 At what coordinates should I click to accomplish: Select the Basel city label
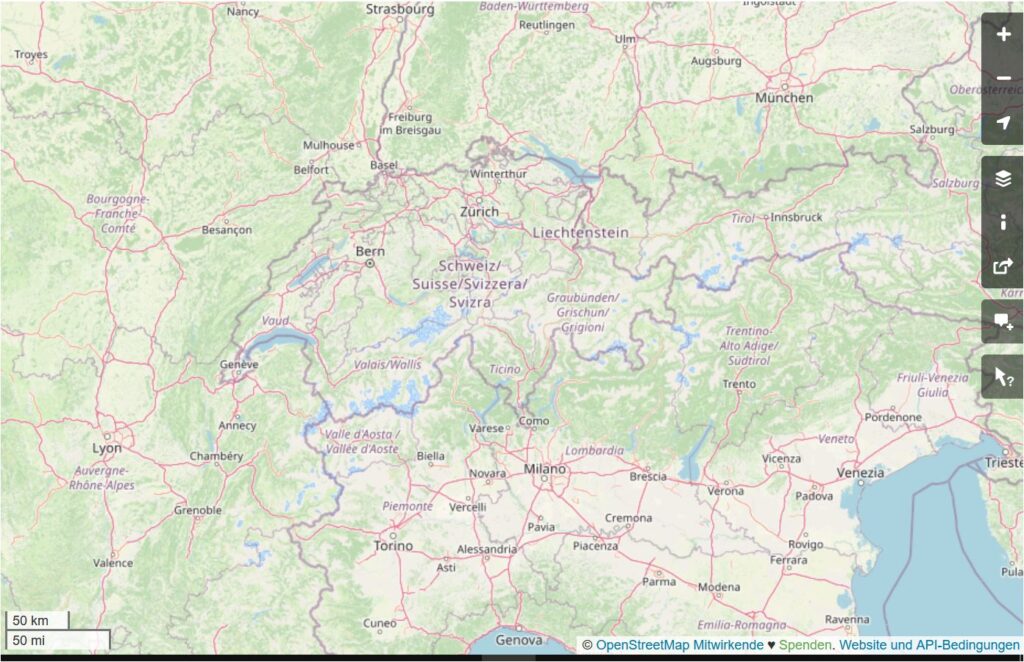coord(384,165)
